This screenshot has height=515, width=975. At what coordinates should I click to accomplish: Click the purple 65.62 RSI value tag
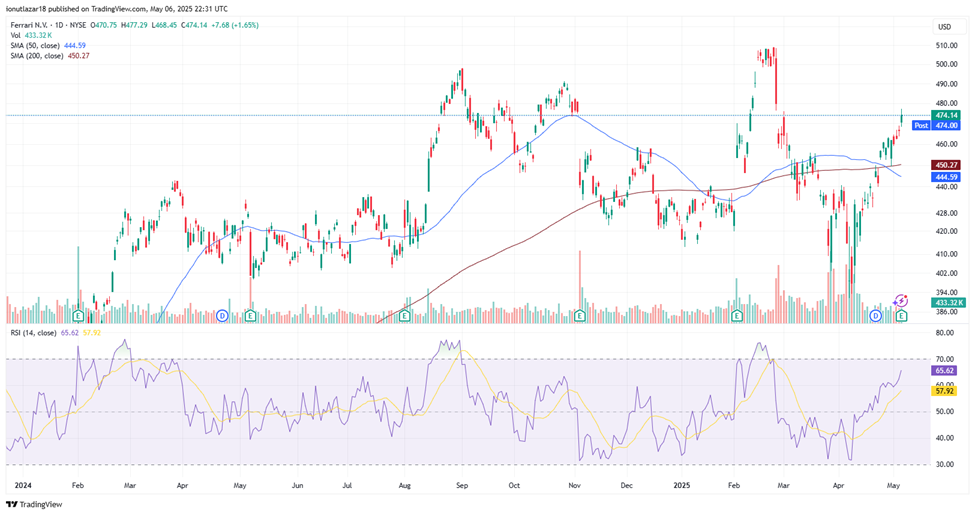coord(946,369)
